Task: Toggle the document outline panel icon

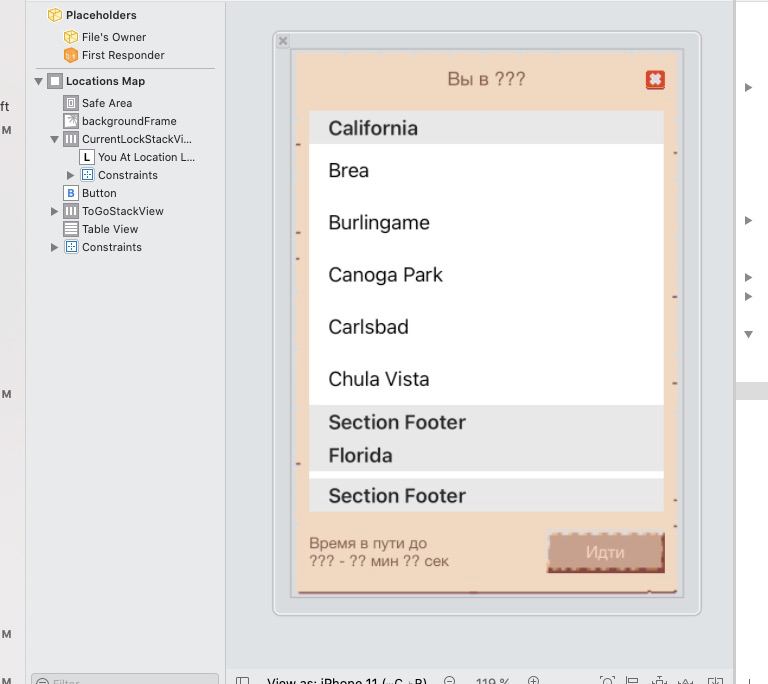Action: click(x=242, y=680)
